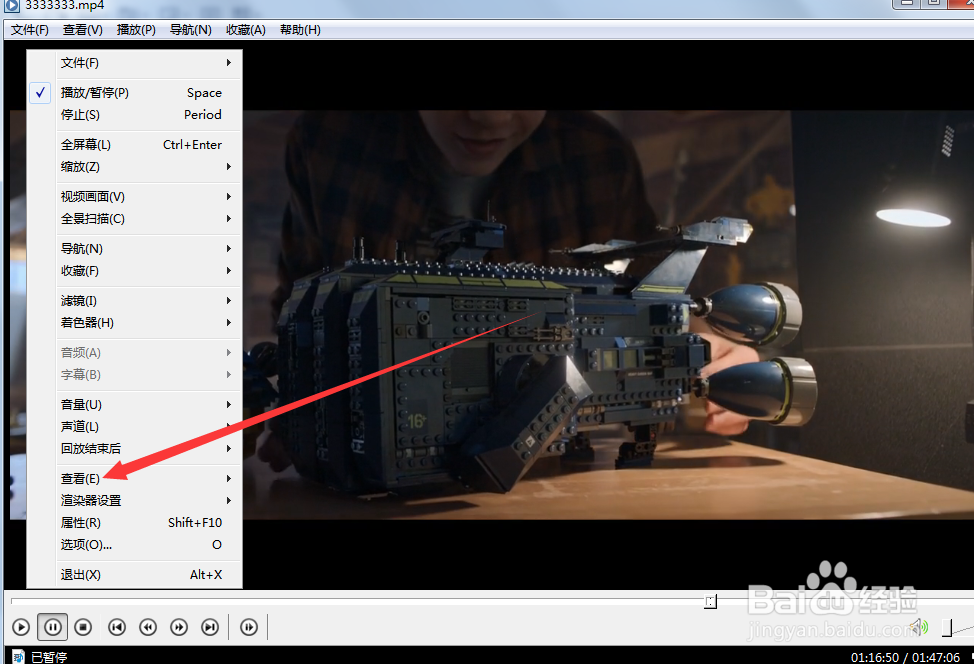Choose 全屏幕(L) from the context menu

point(134,145)
